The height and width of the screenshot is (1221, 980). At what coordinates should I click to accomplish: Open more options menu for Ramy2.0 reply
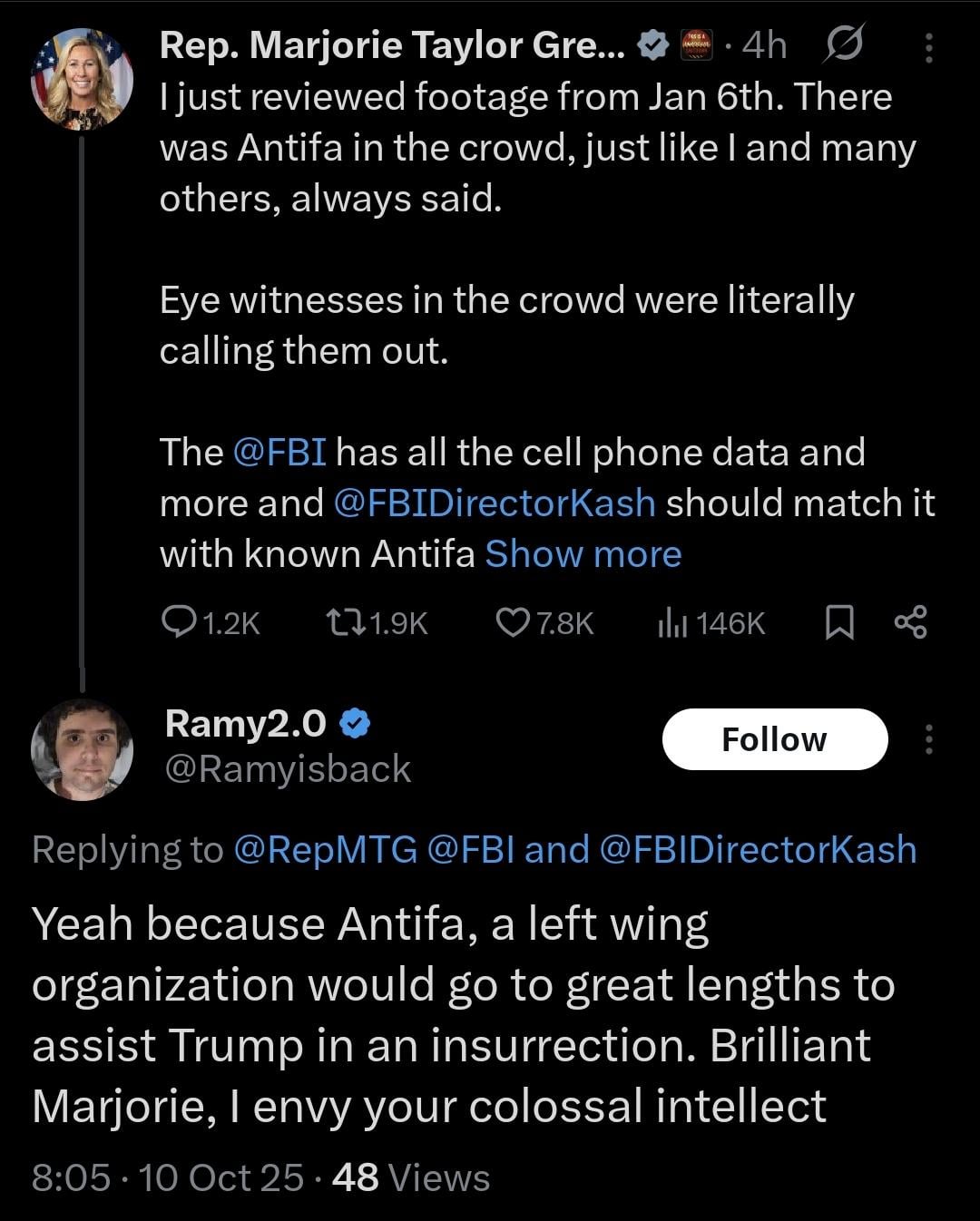927,739
